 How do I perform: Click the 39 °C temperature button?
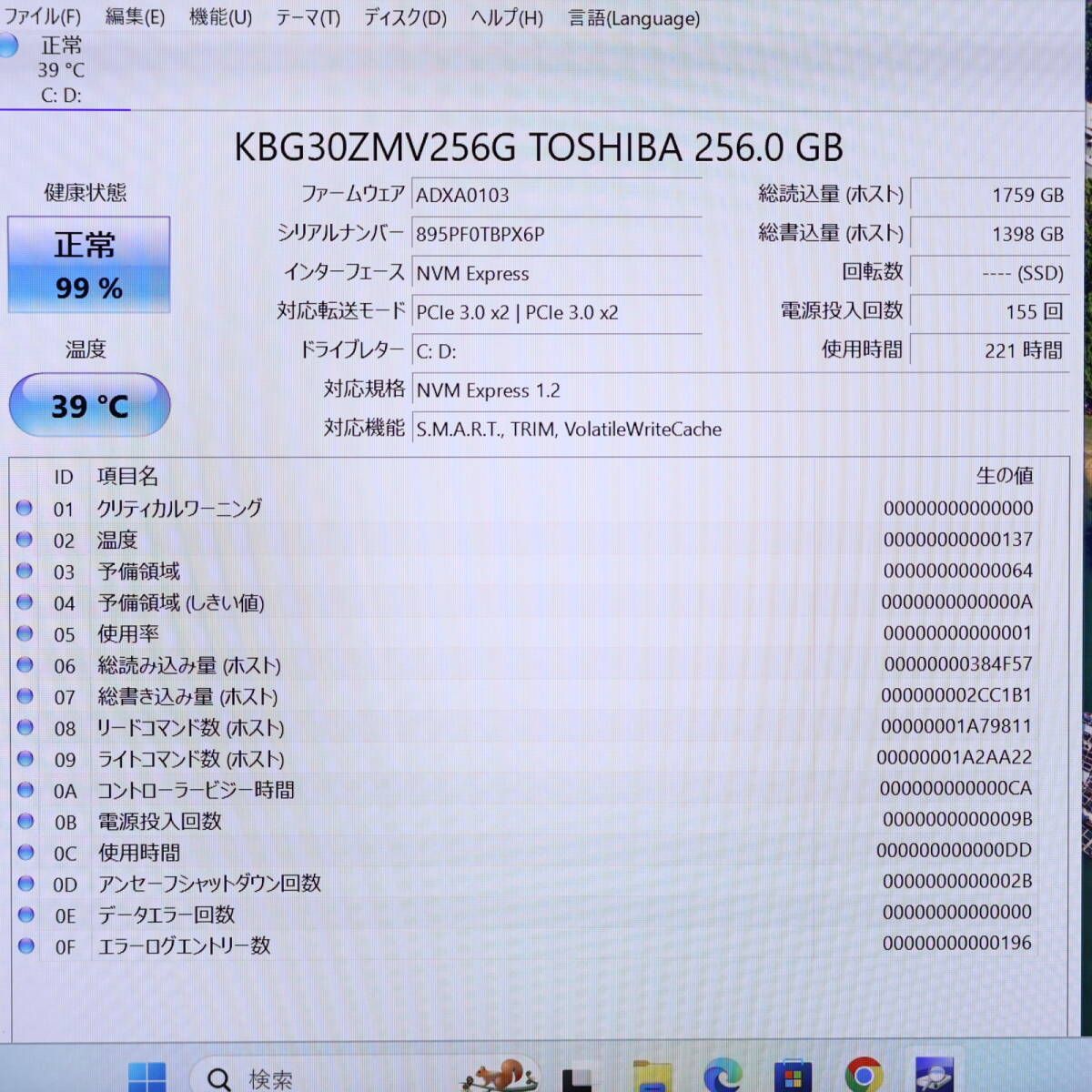[x=89, y=405]
